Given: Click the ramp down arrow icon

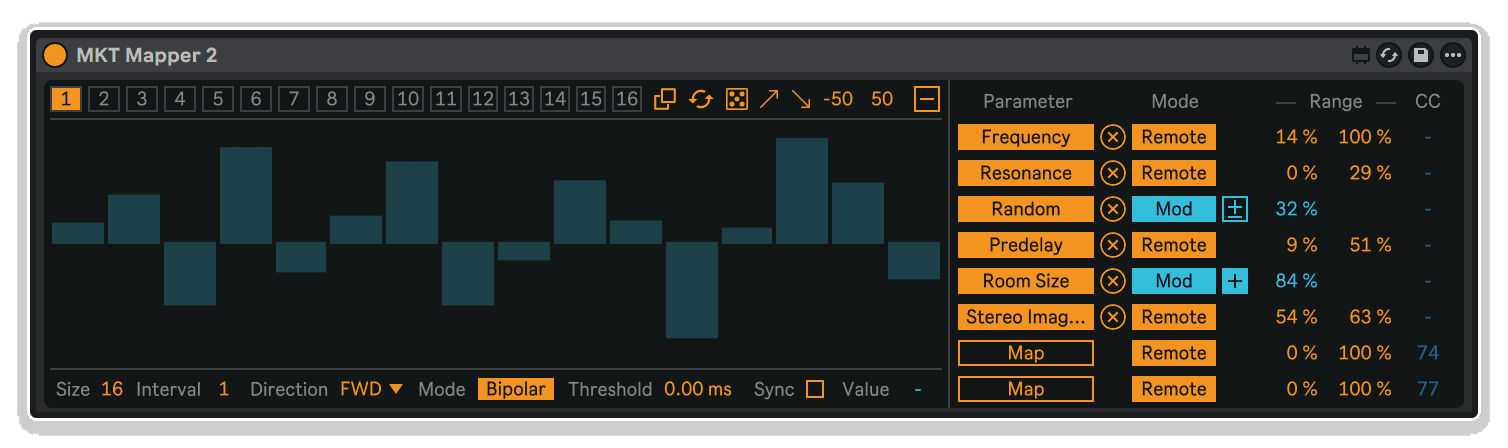Looking at the screenshot, I should coord(801,99).
